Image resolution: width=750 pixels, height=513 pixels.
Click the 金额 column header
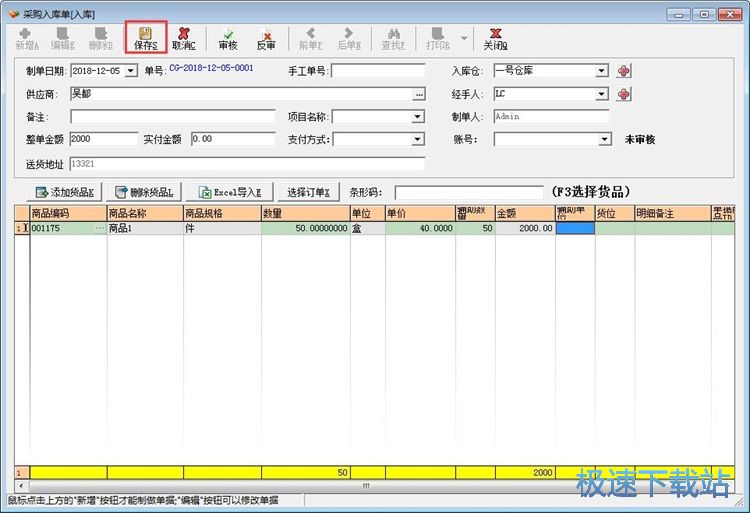pyautogui.click(x=525, y=213)
